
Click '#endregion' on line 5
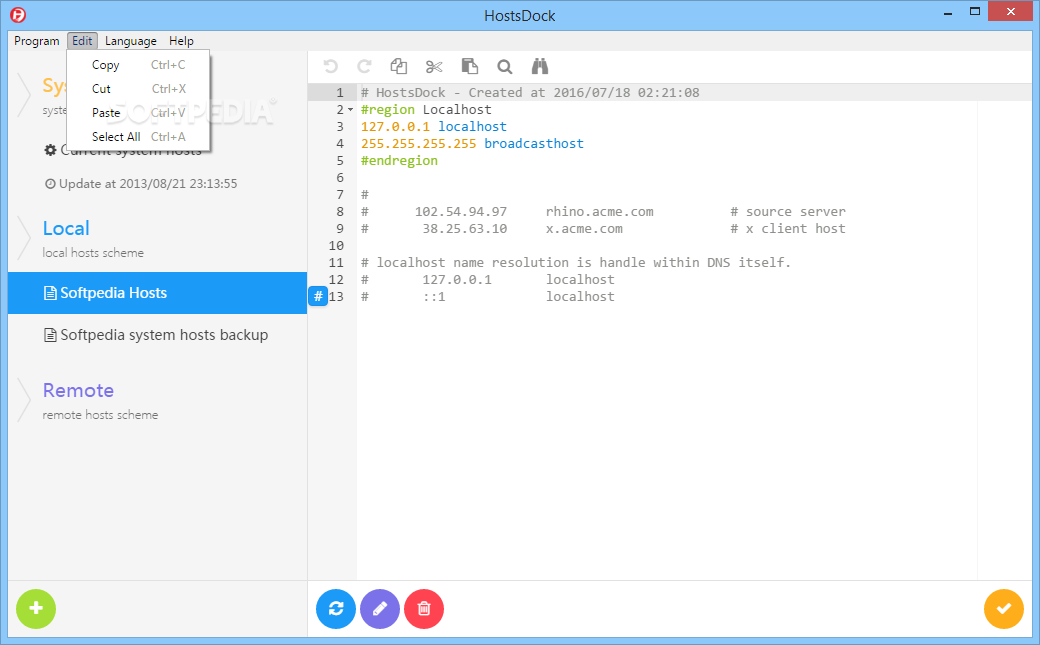point(399,161)
